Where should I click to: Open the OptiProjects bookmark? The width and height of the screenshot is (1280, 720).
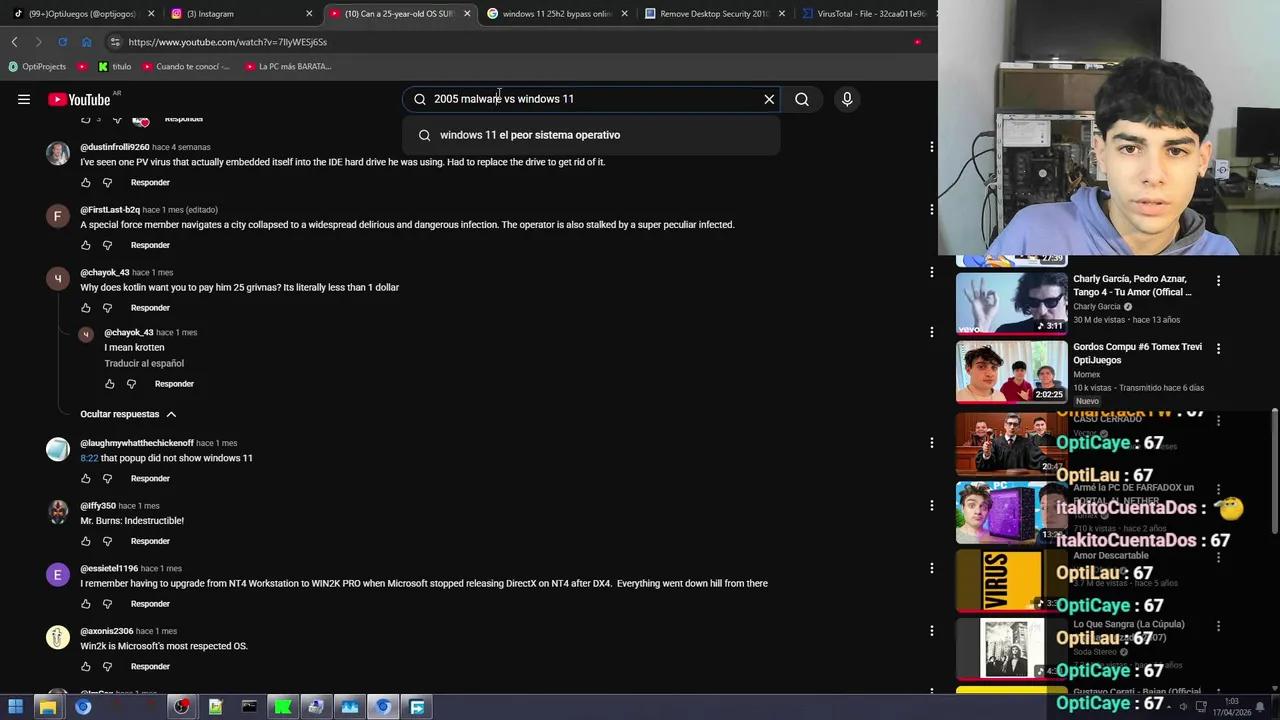(37, 67)
